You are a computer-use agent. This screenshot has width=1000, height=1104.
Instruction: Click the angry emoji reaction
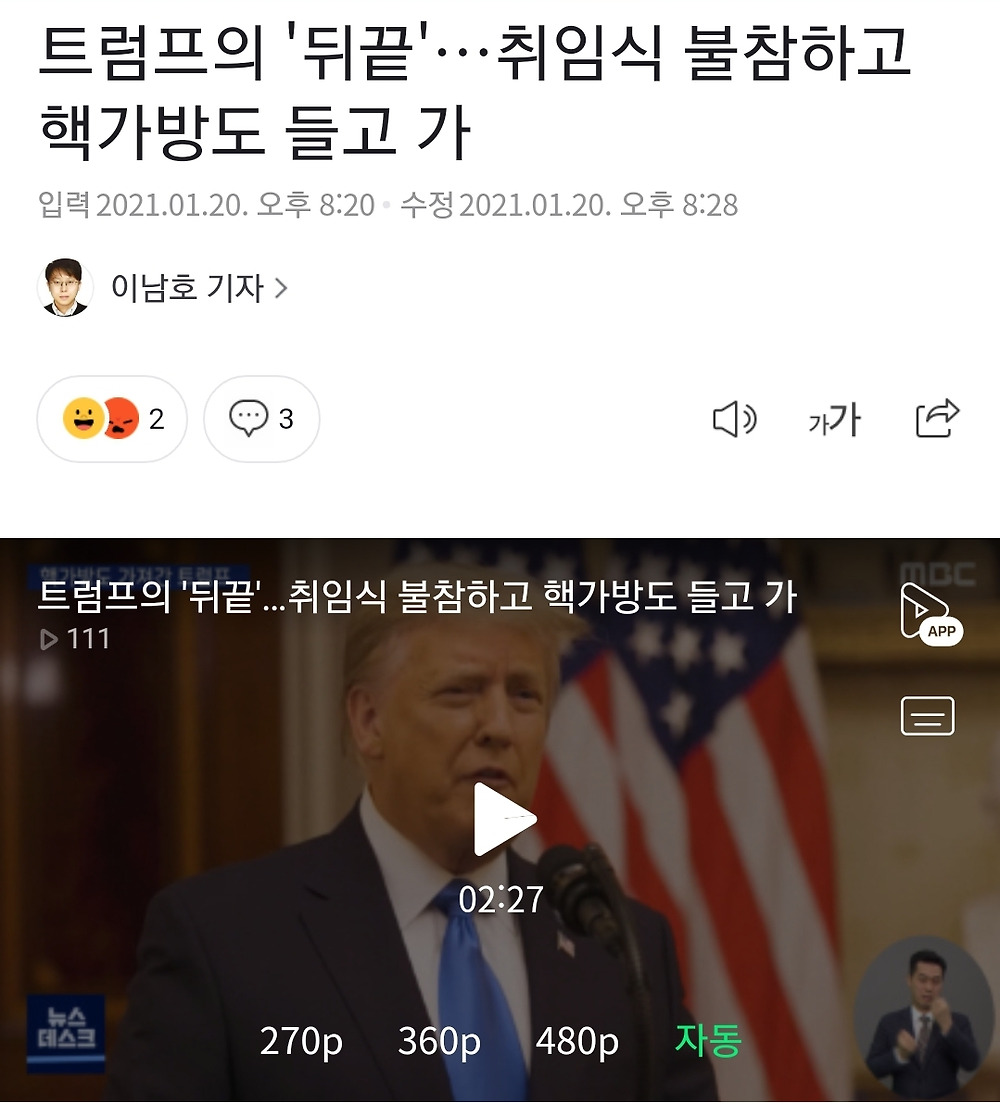[121, 418]
